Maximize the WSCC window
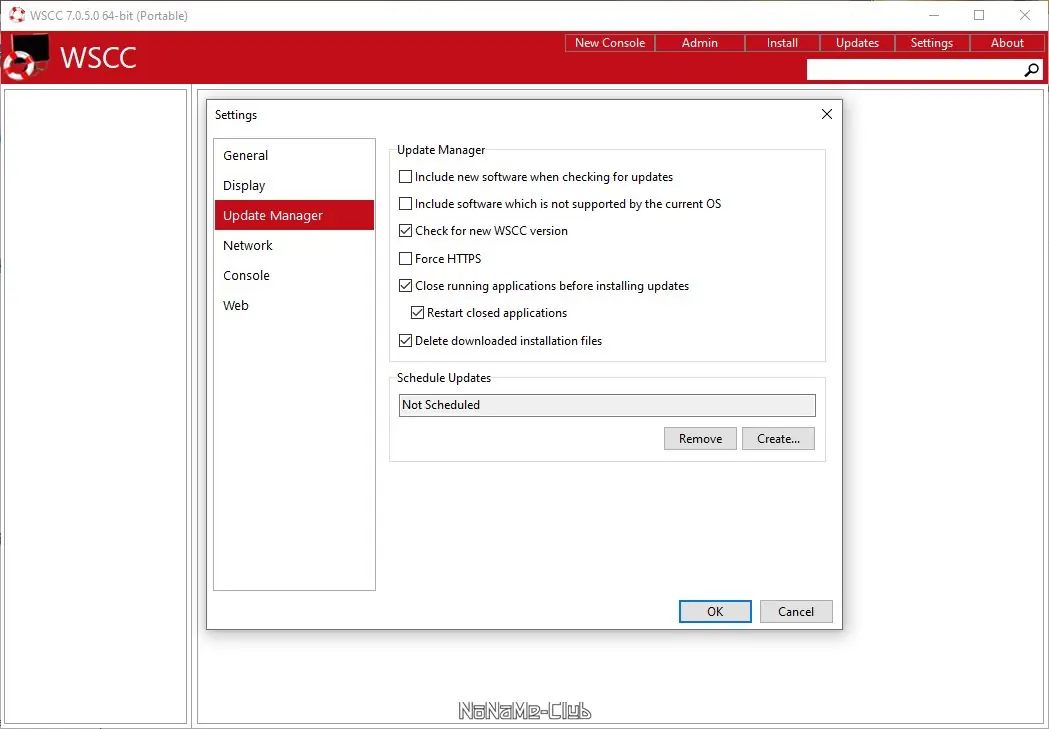Screen dimensions: 1049x729 979,15
